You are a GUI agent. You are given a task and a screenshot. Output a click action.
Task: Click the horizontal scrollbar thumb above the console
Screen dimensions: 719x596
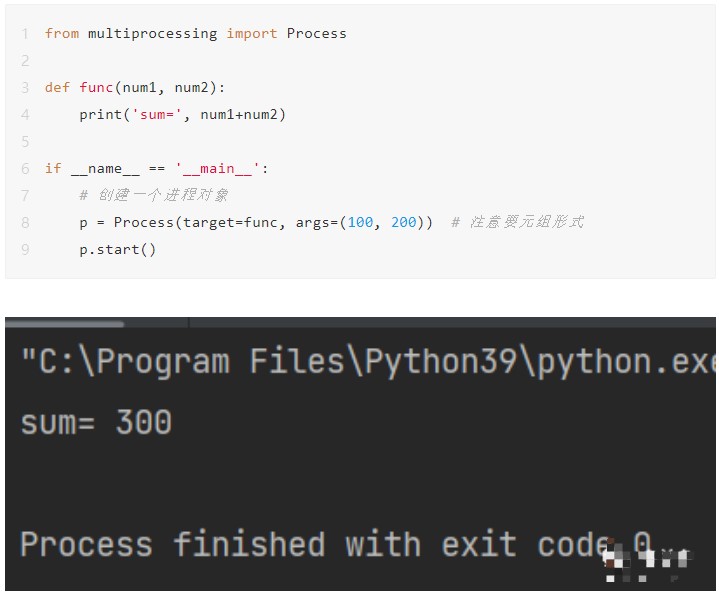tap(65, 324)
